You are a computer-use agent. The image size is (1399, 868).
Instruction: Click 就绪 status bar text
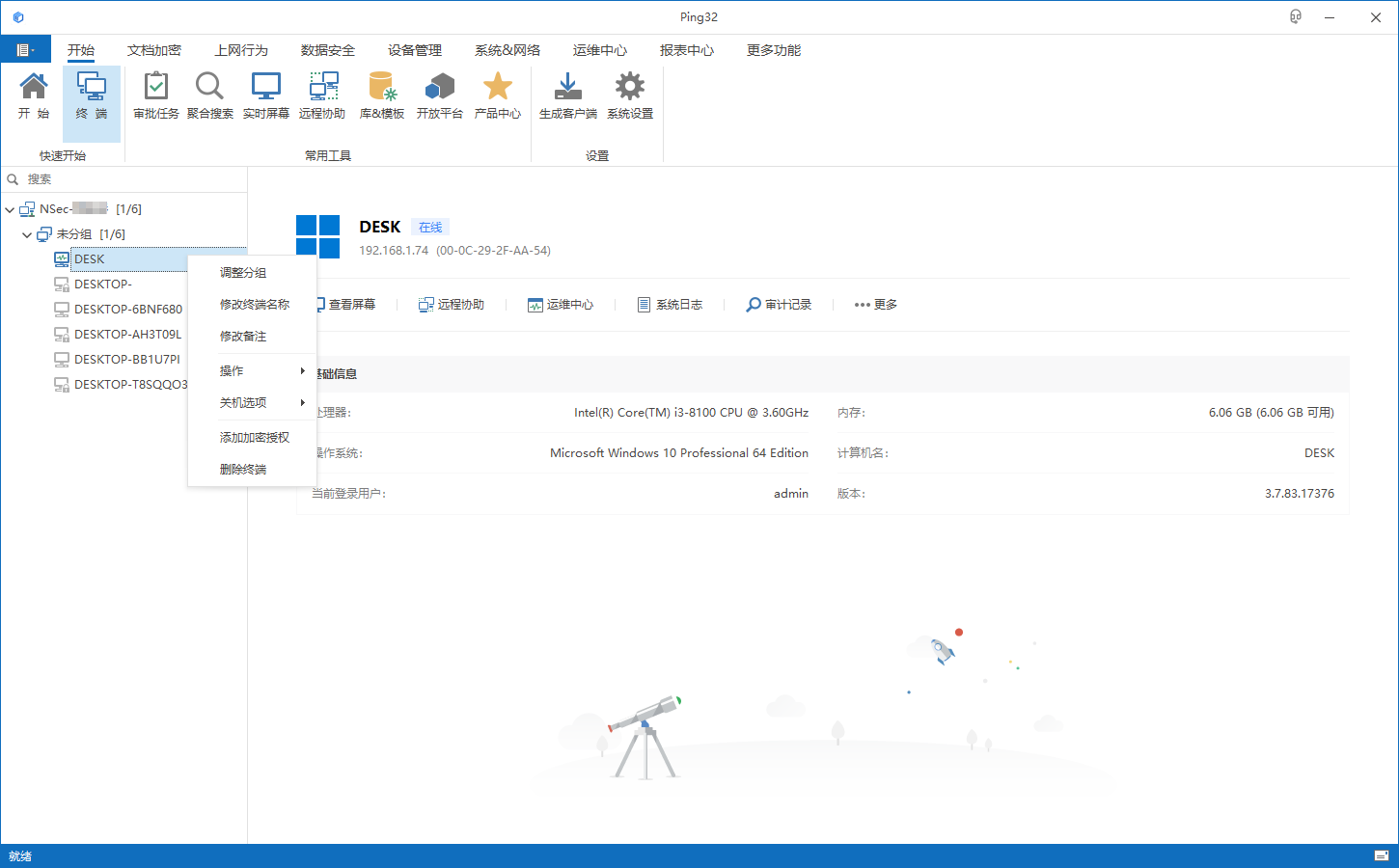click(20, 856)
